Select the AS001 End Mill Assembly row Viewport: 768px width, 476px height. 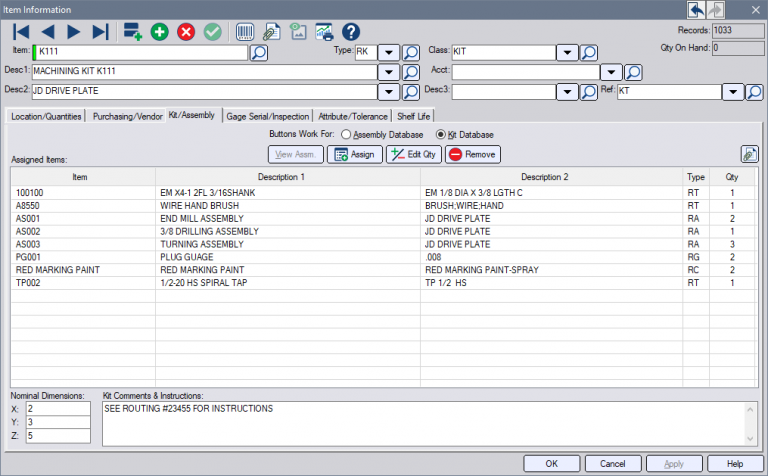click(200, 218)
